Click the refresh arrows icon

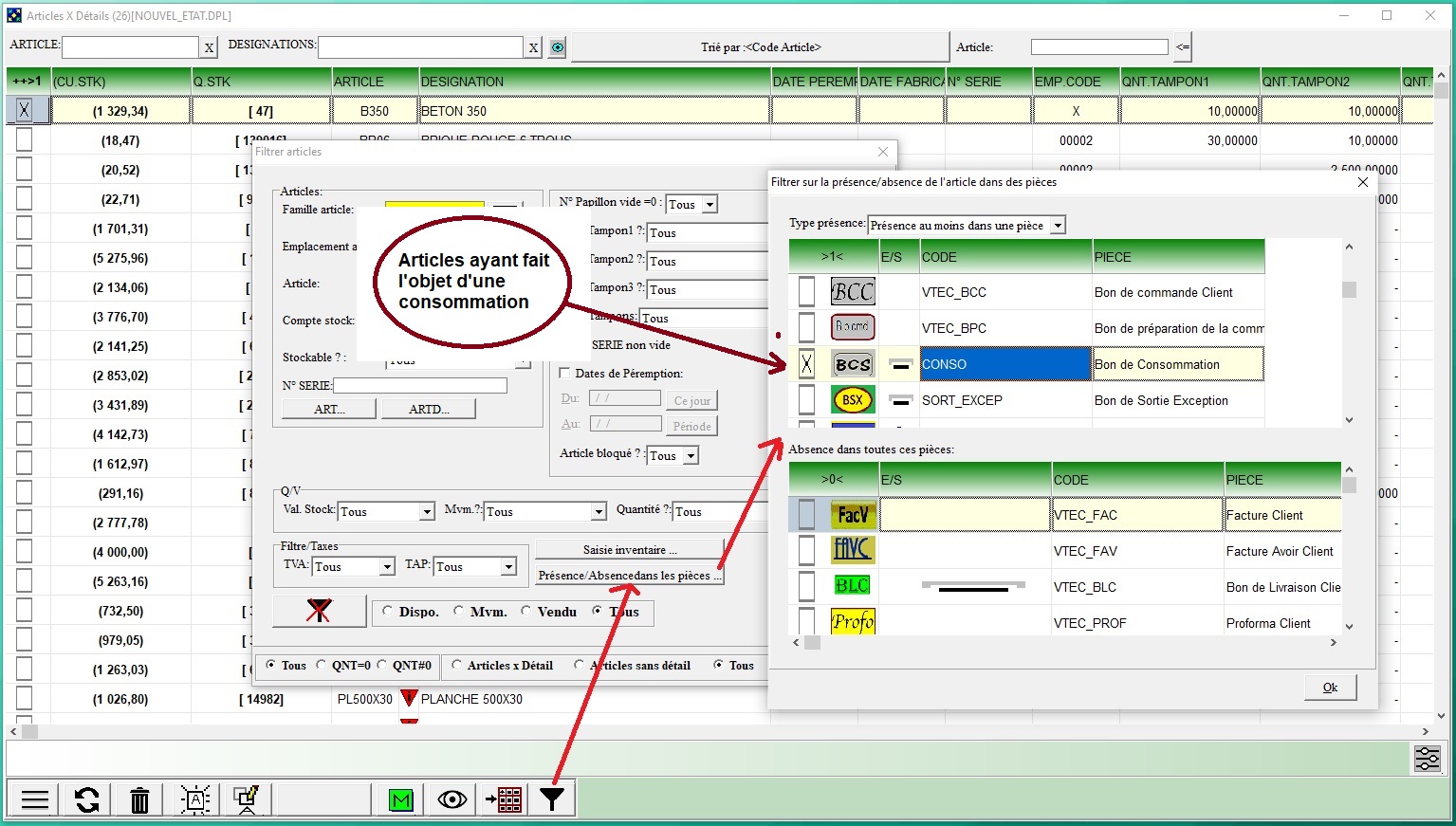(87, 800)
